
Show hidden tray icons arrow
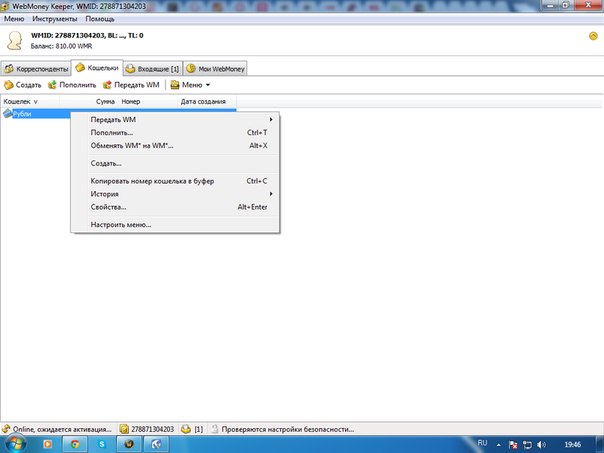point(498,445)
